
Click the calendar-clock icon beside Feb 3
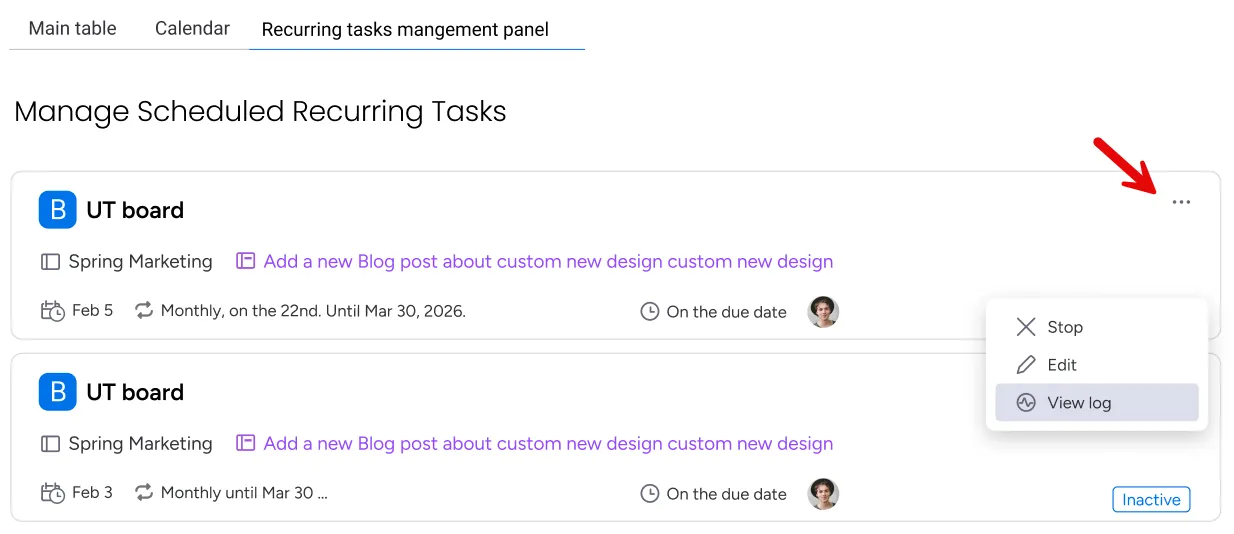[x=52, y=493]
